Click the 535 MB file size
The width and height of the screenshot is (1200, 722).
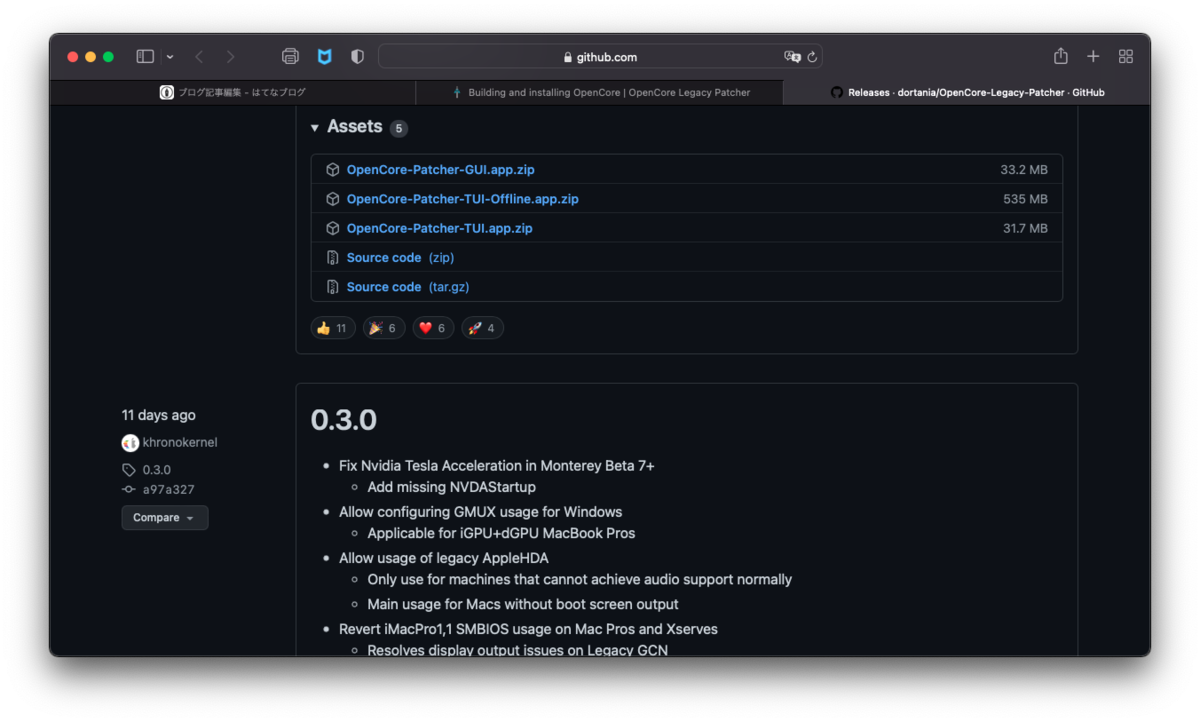coord(1026,199)
